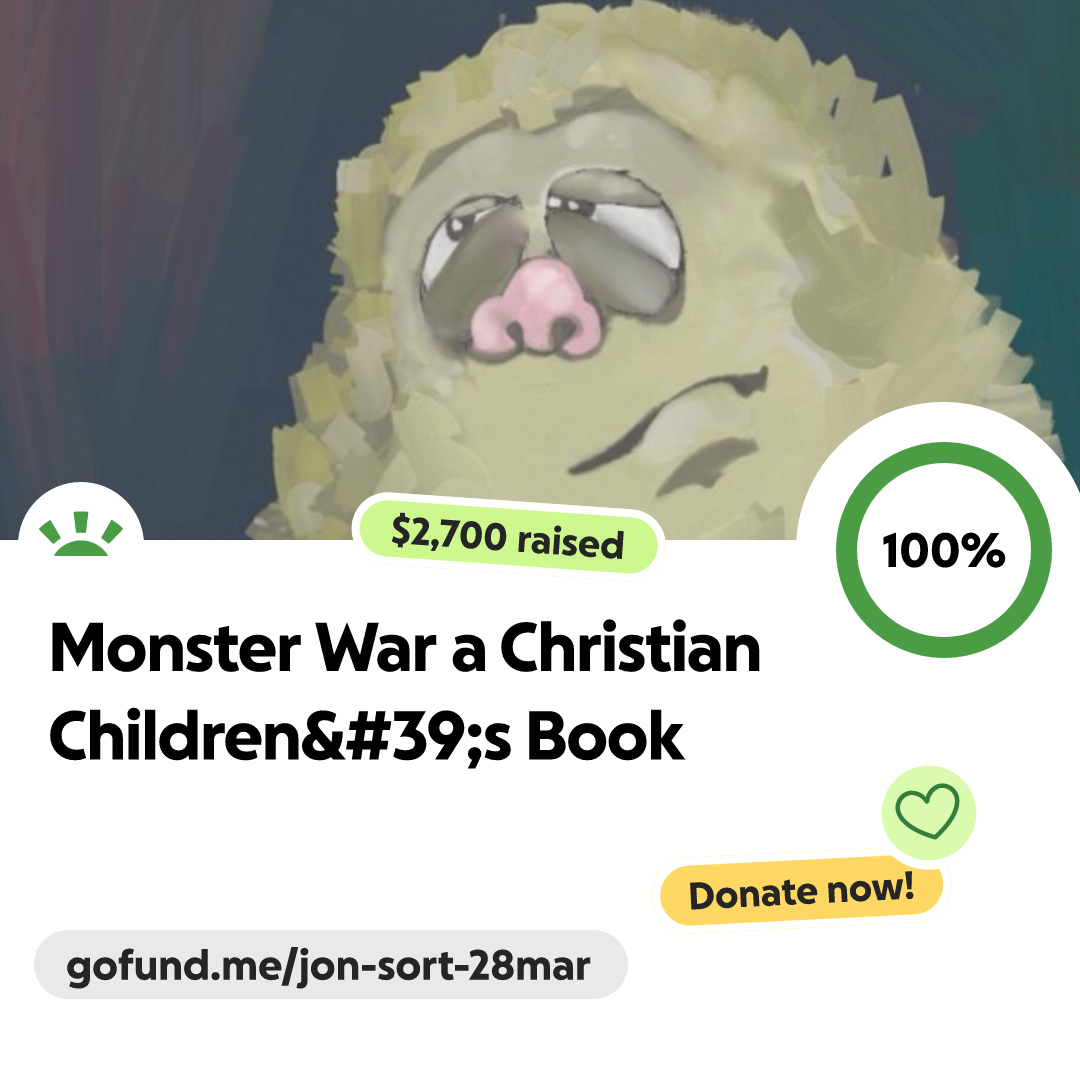
Task: Click the Children's Book title line
Action: (x=366, y=736)
